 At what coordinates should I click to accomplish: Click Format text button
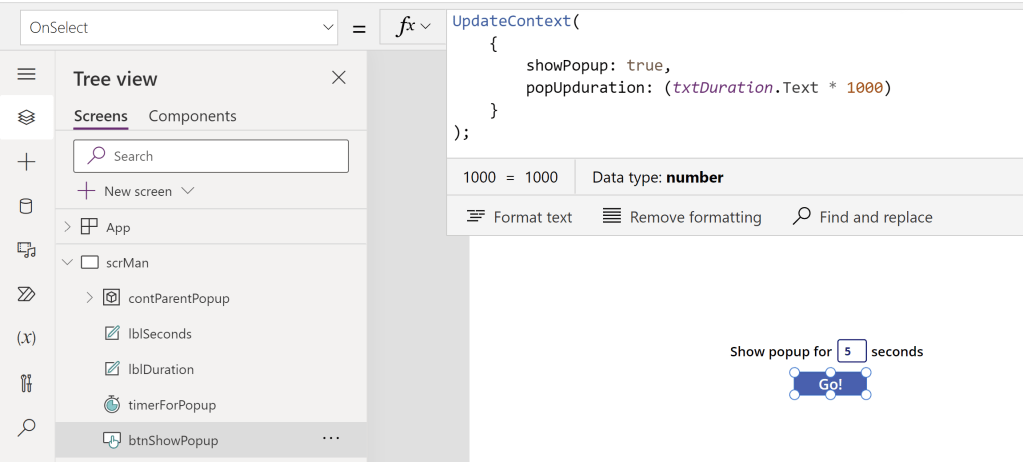[x=519, y=217]
